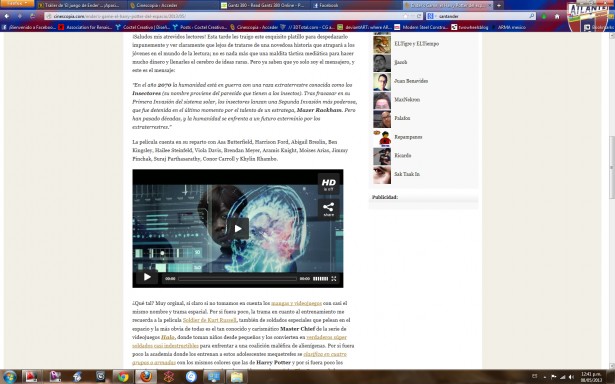Adjust the video volume bars
Image resolution: width=615 pixels, height=384 pixels.
click(320, 278)
